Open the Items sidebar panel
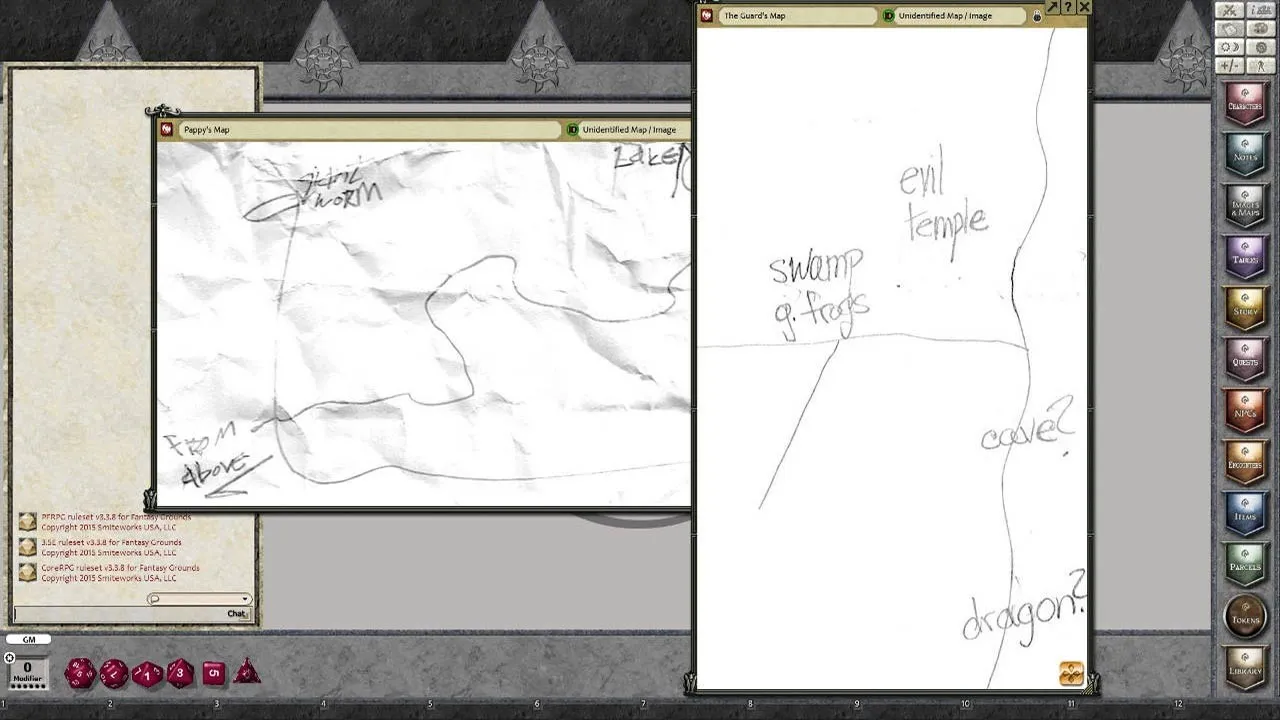This screenshot has height=720, width=1280. [x=1245, y=514]
